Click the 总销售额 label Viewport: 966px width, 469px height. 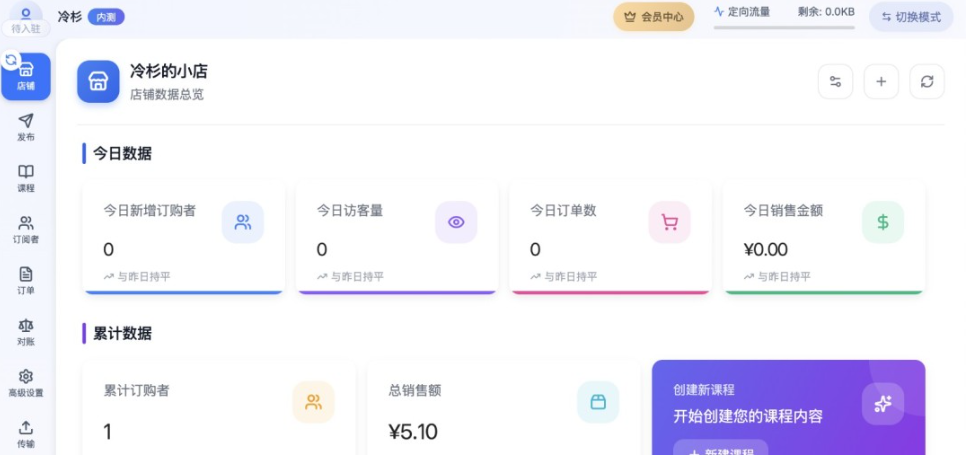pos(415,391)
